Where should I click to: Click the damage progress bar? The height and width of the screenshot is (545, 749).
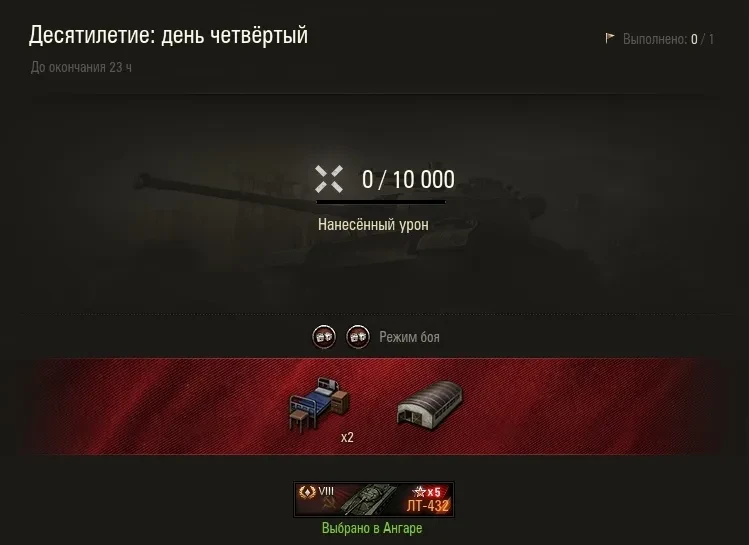[381, 202]
